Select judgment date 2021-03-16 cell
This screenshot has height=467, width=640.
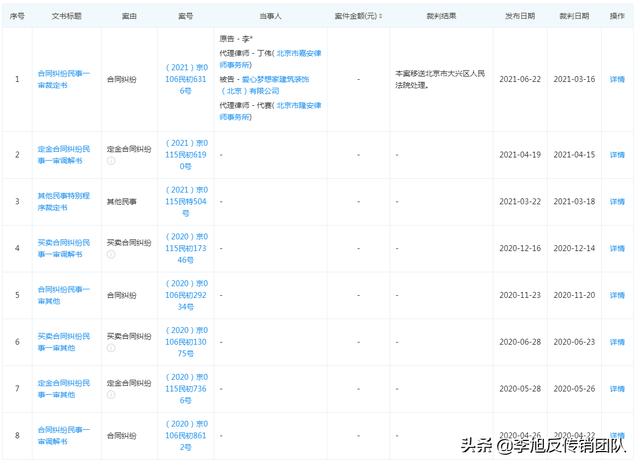pos(574,79)
